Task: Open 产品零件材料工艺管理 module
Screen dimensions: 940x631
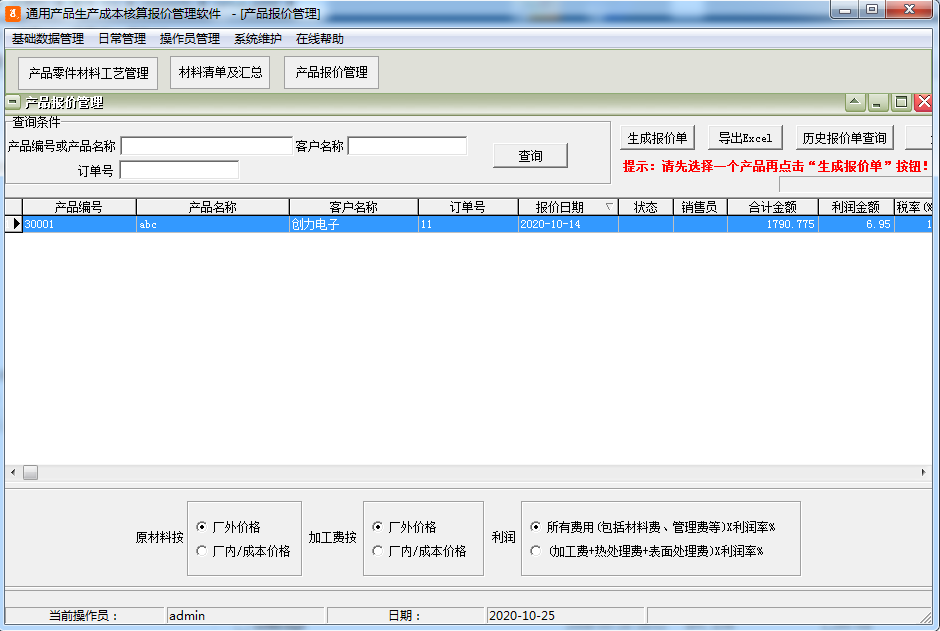Action: coord(88,73)
